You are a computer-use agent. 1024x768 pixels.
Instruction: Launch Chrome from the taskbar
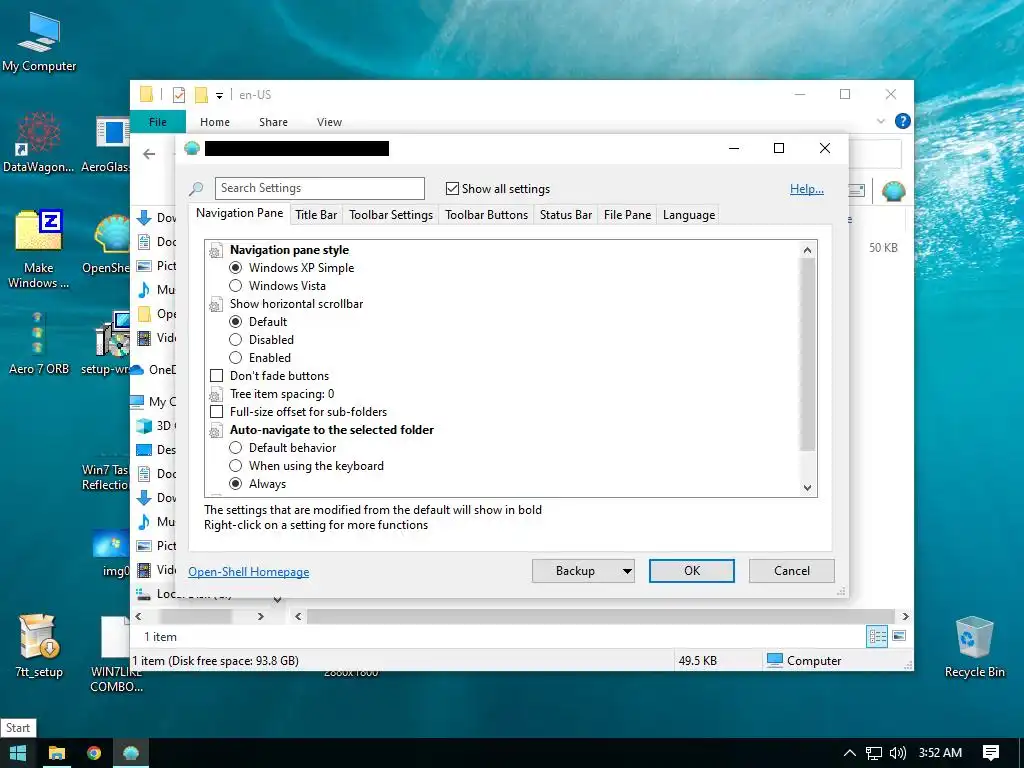point(94,753)
